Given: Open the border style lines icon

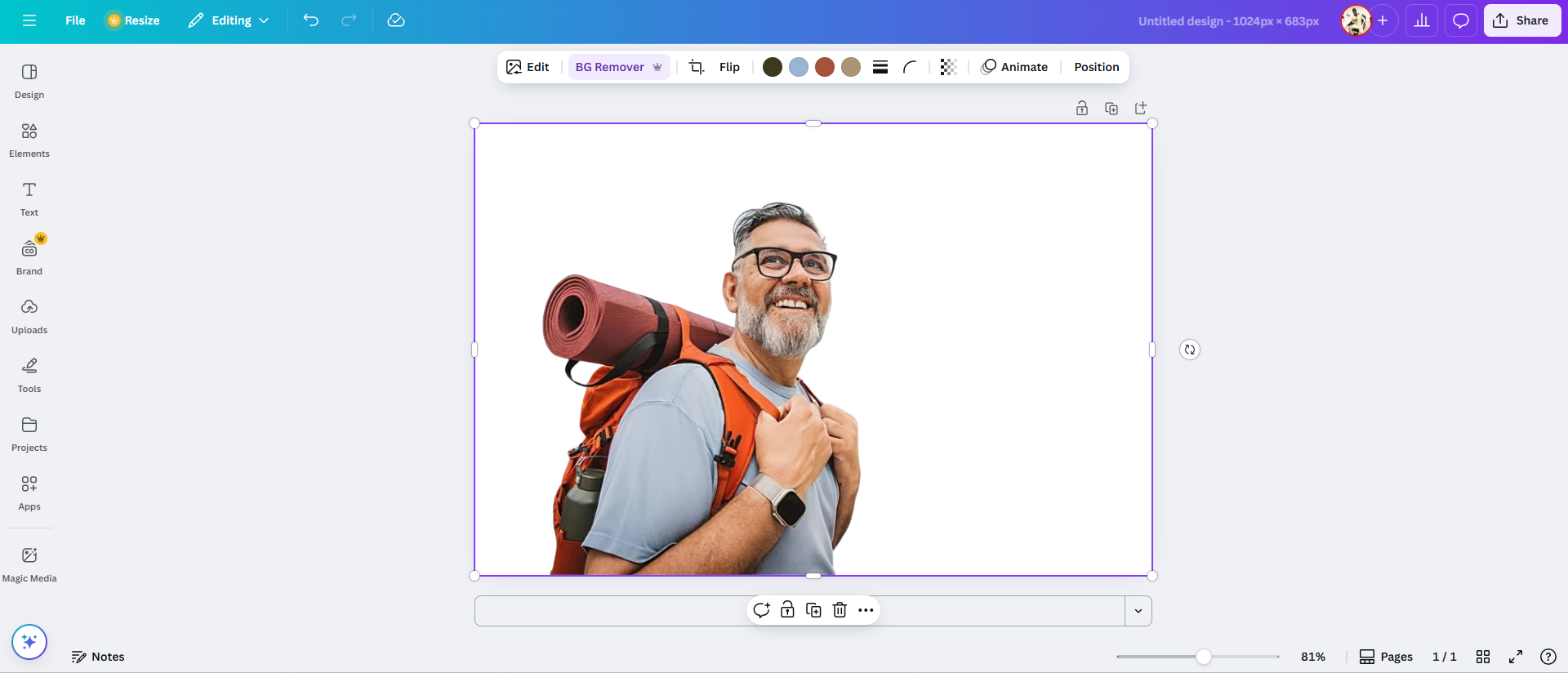Looking at the screenshot, I should (880, 67).
